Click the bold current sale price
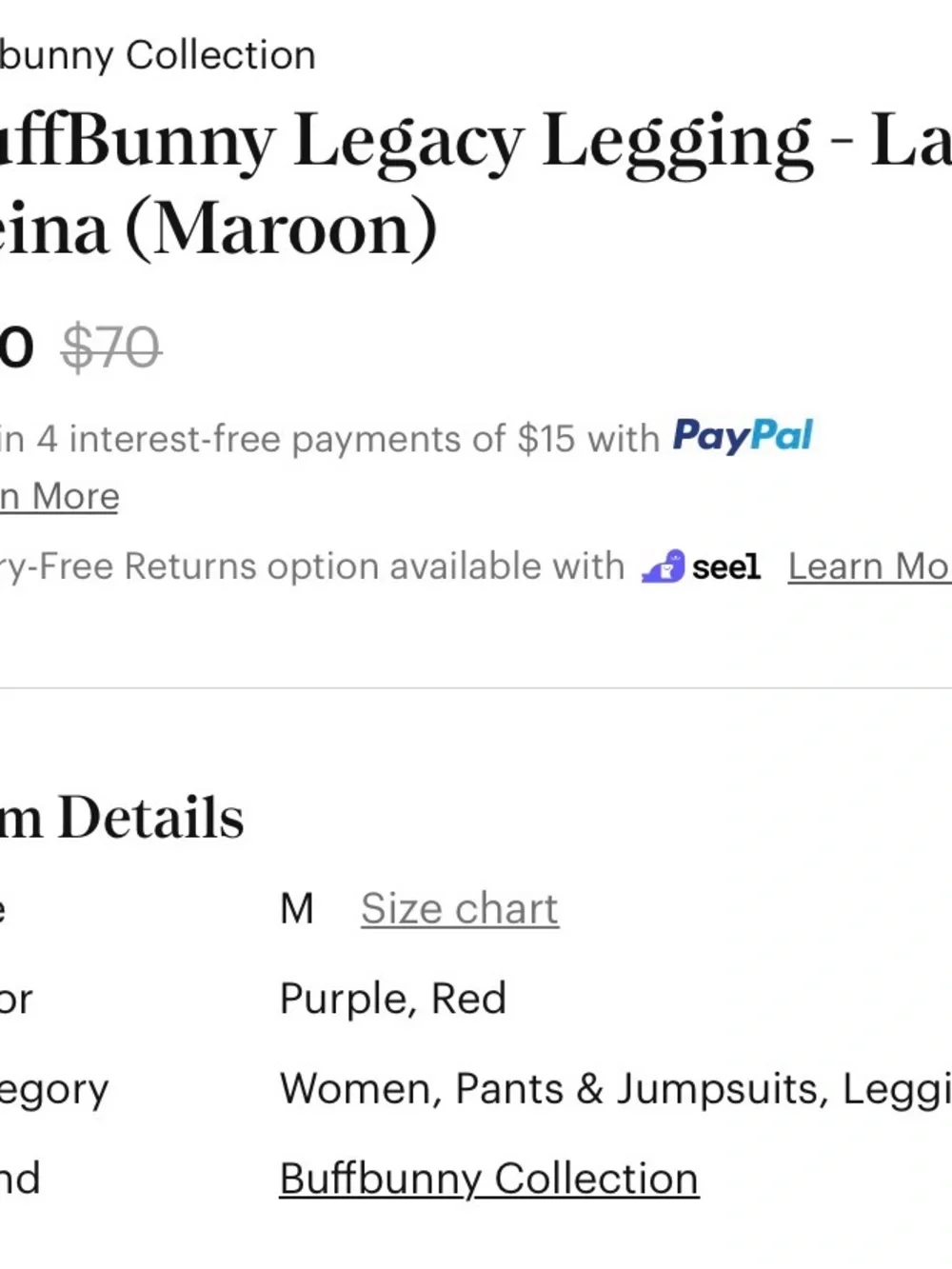The width and height of the screenshot is (952, 1269). coord(16,347)
